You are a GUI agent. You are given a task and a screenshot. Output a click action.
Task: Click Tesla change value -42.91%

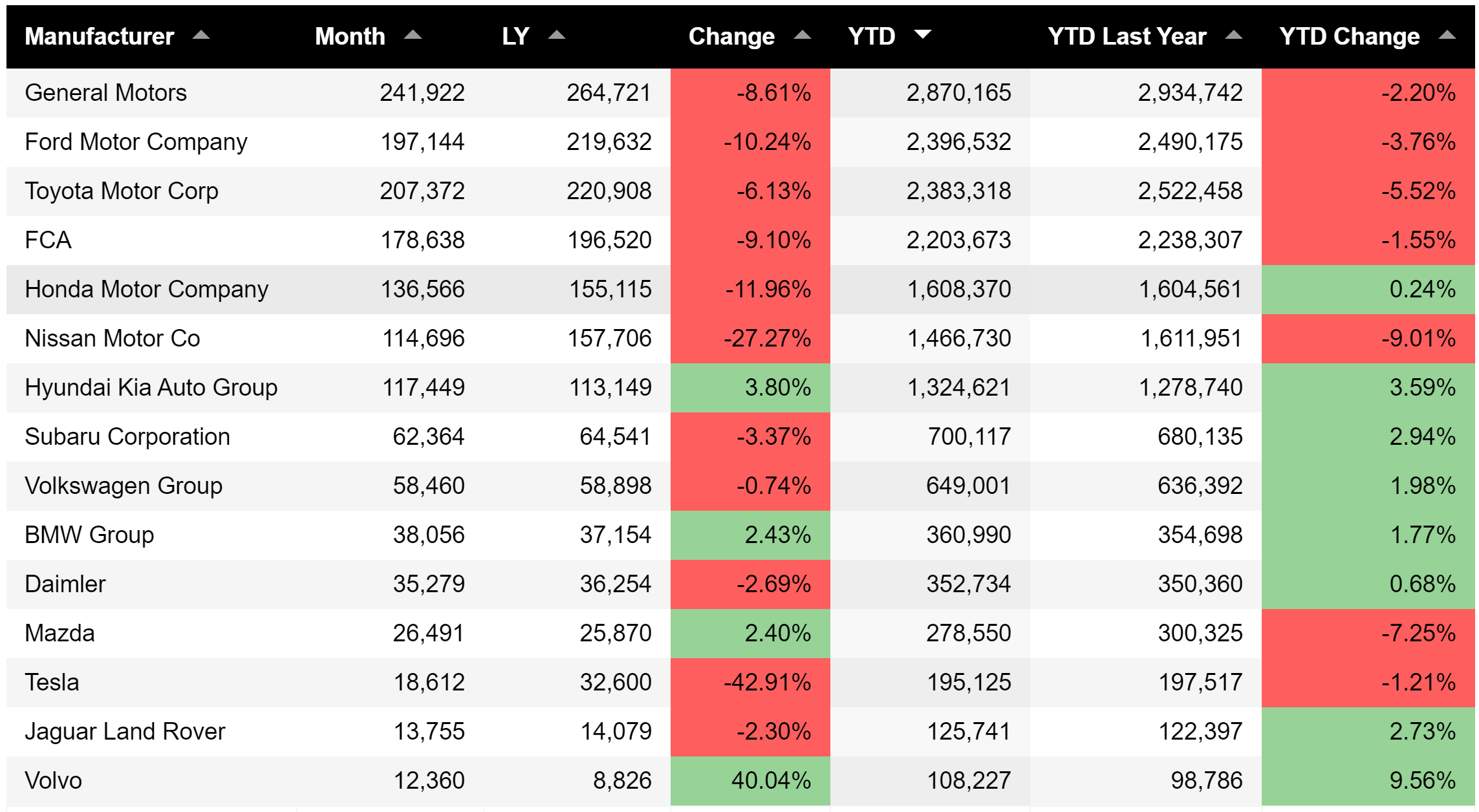tap(767, 682)
